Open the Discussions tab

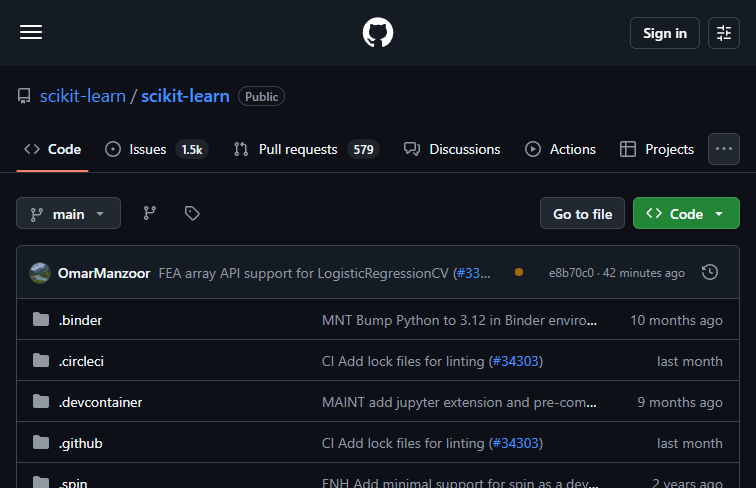[452, 149]
